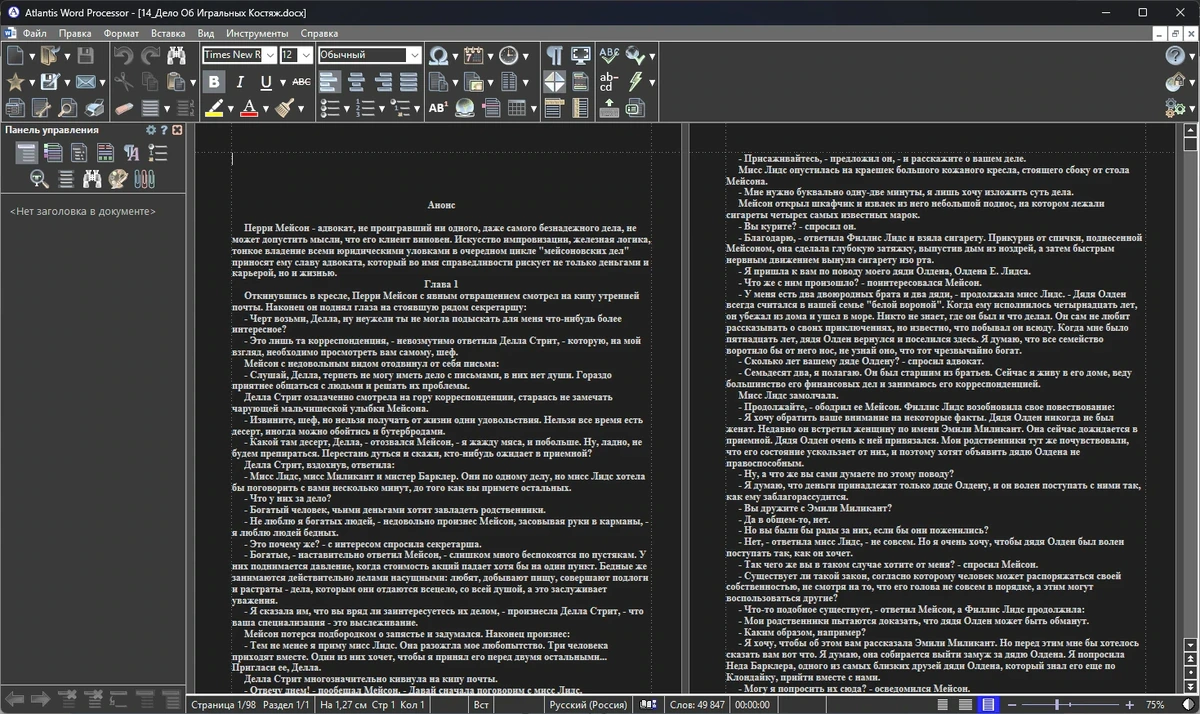Click the Insert Symbol omega icon

[438, 56]
